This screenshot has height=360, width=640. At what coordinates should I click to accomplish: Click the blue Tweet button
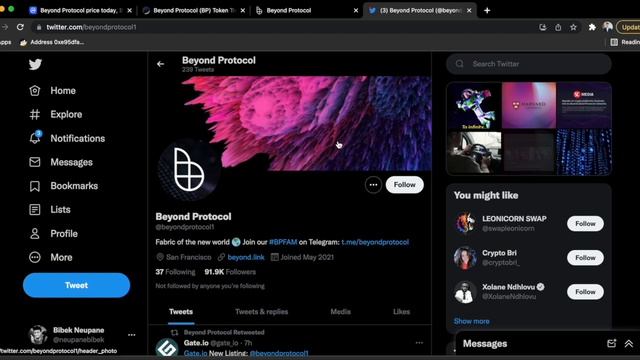point(76,285)
